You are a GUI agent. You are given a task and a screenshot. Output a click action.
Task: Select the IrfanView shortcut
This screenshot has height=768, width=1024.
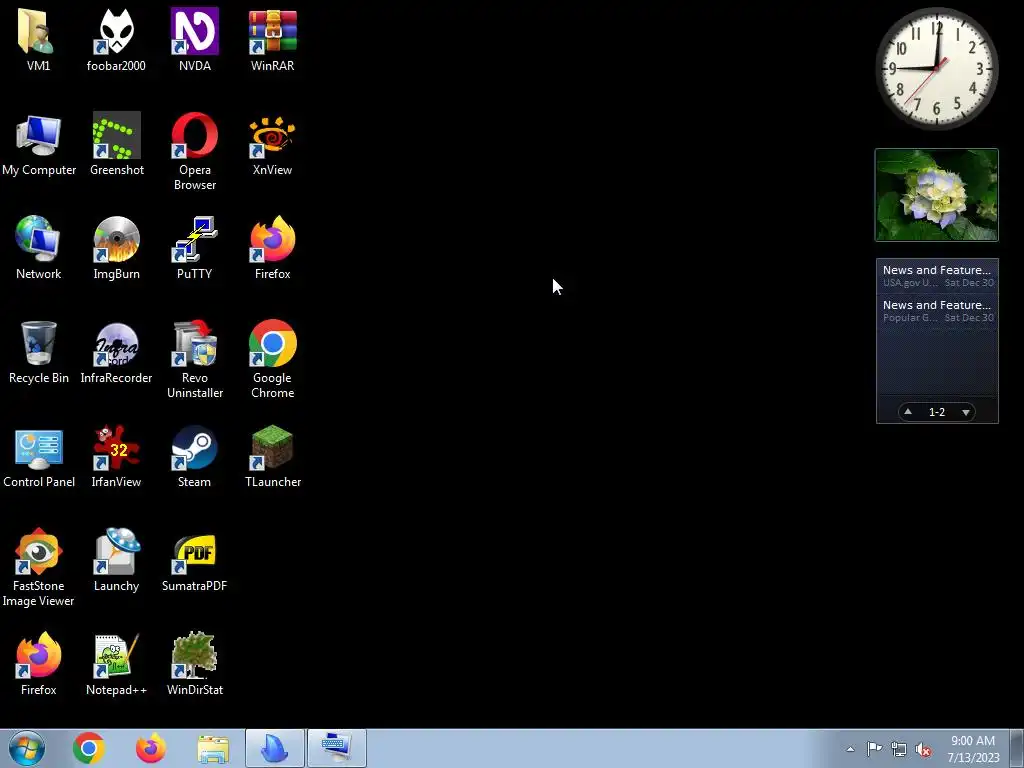point(116,456)
